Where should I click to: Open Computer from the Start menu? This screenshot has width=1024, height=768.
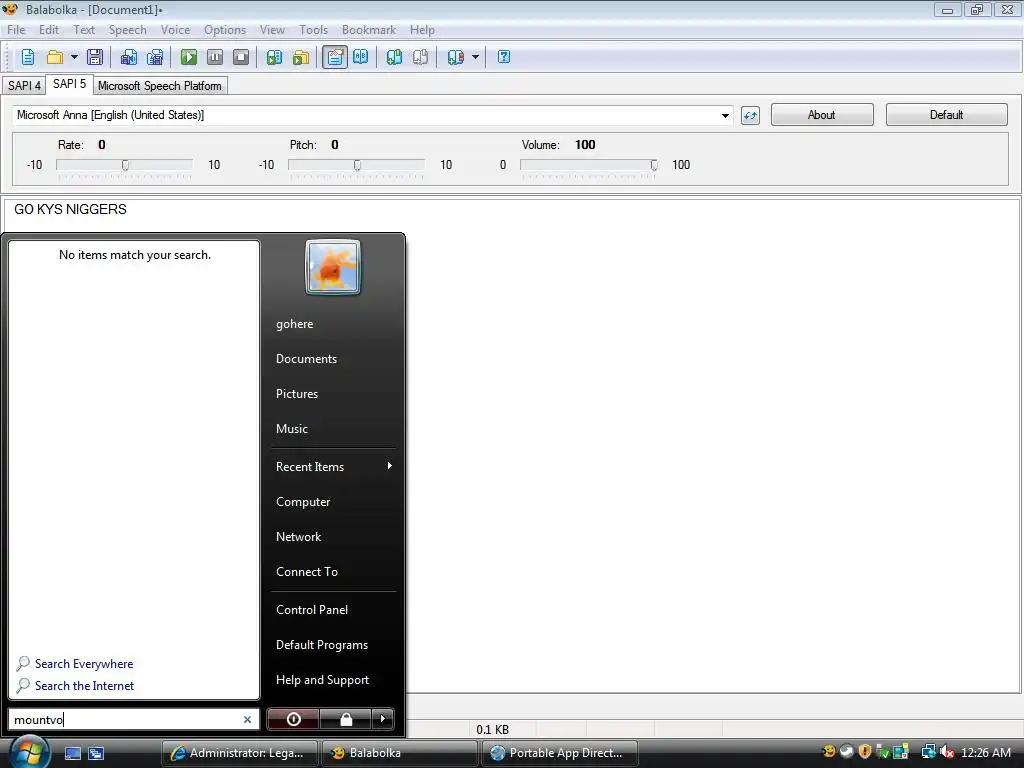click(x=303, y=502)
